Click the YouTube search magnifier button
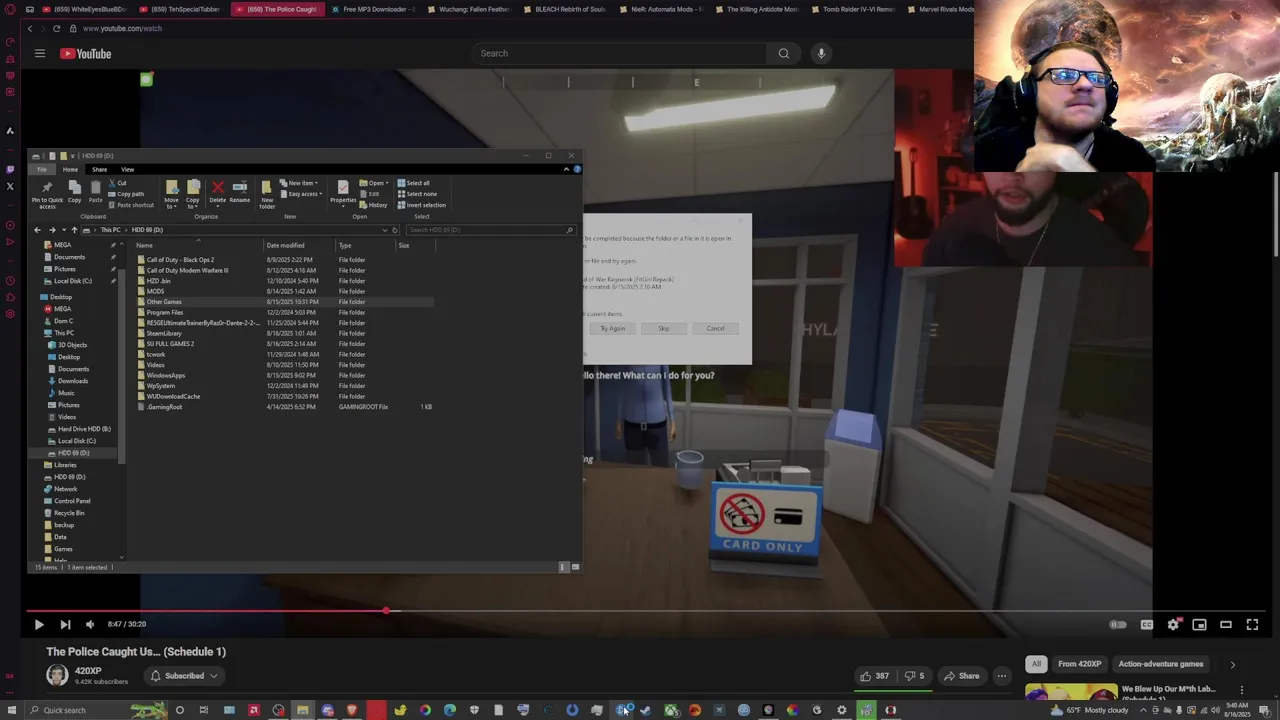This screenshot has width=1280, height=720. click(783, 53)
